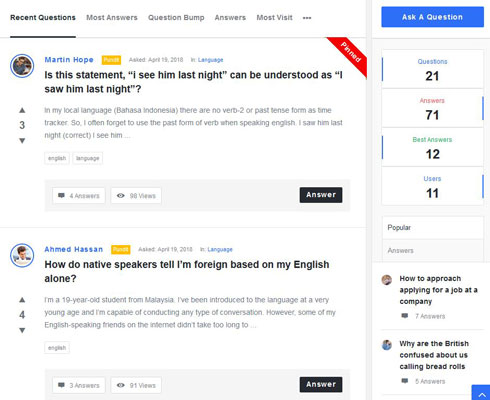Click the english tag under Ahmed's question
490x400 pixels.
[57, 348]
